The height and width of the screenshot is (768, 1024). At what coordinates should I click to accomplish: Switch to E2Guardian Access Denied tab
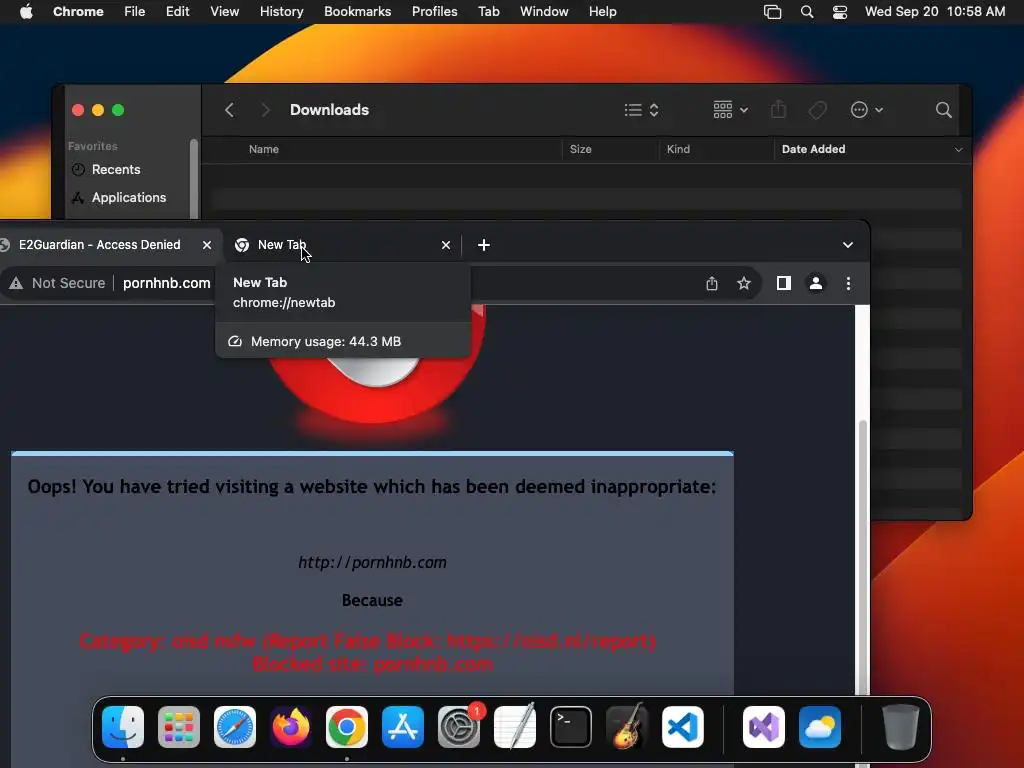pos(99,245)
